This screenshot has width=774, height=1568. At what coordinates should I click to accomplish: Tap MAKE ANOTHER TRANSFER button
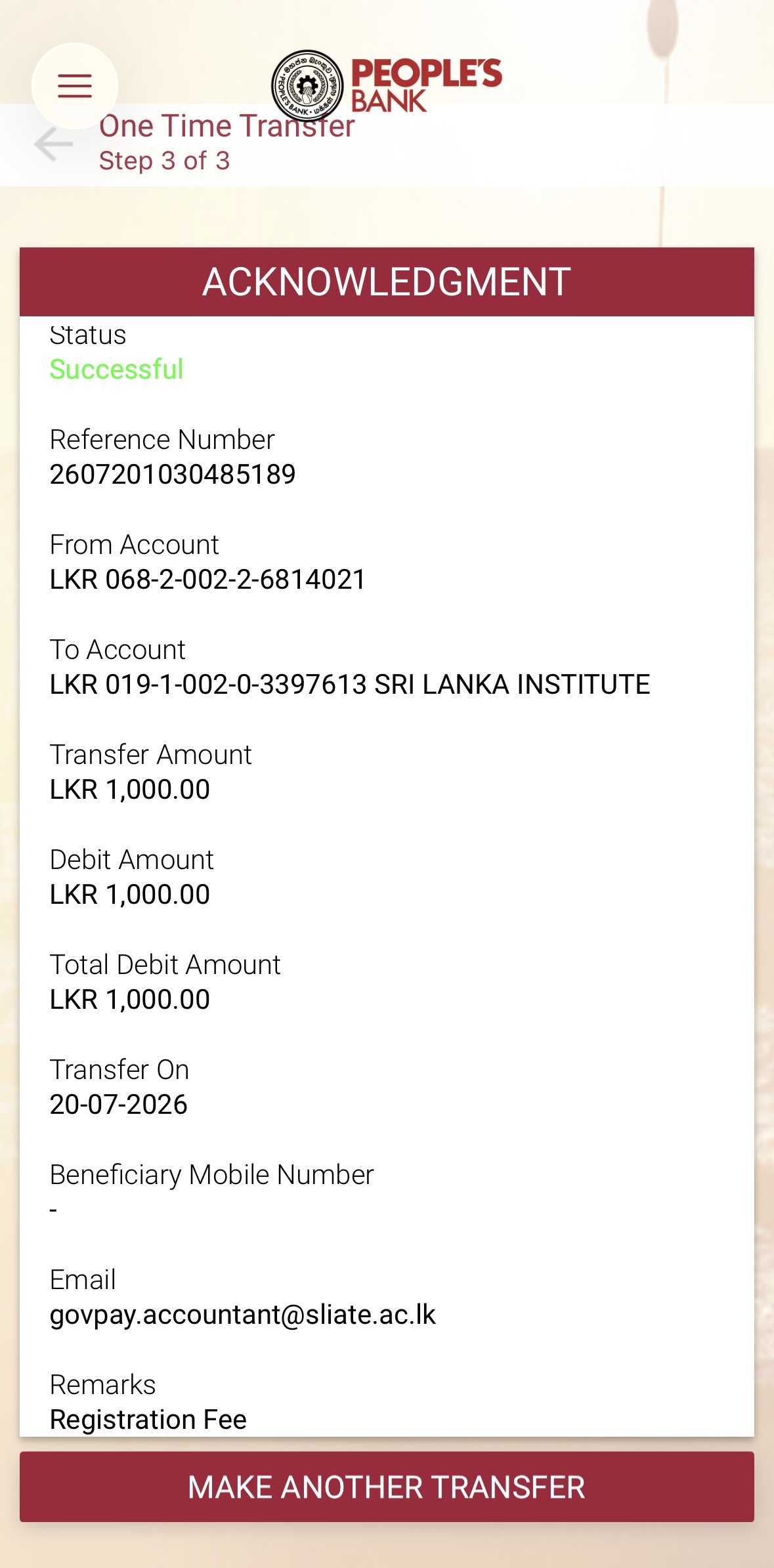pos(387,1487)
